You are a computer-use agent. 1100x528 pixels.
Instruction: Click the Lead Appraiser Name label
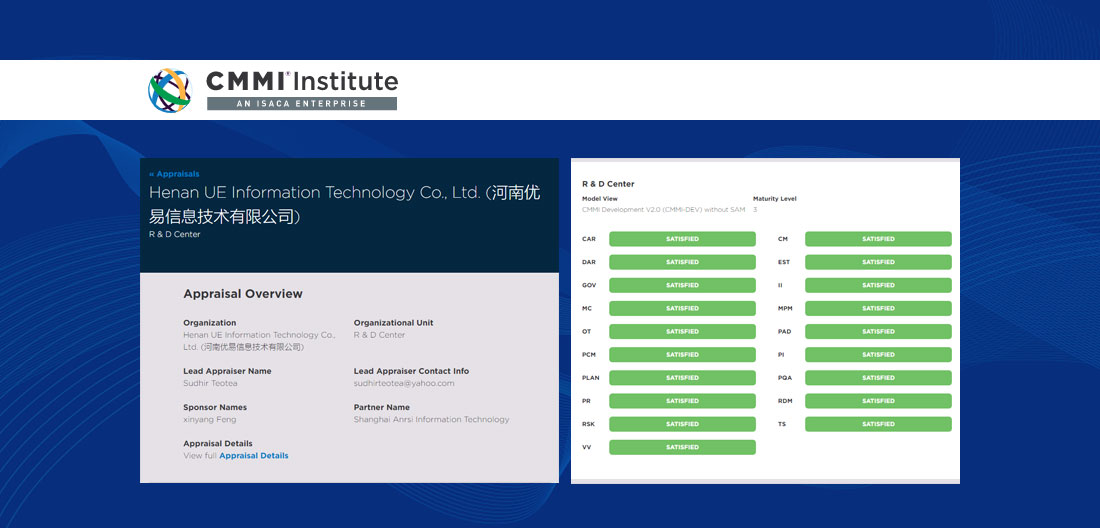pyautogui.click(x=227, y=371)
